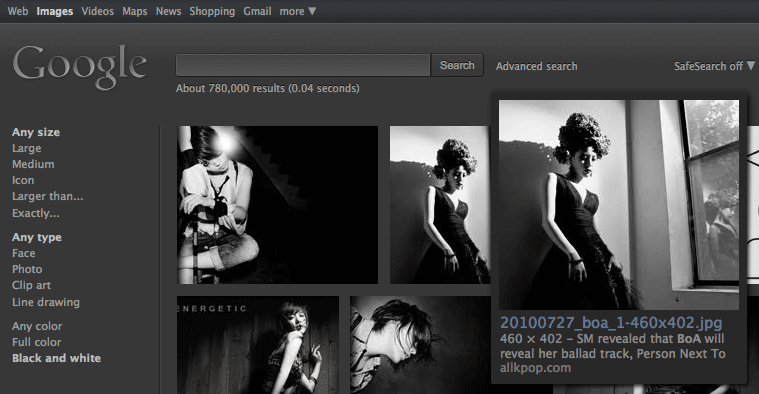This screenshot has height=394, width=759.
Task: Filter results by Icon size
Action: (x=23, y=180)
